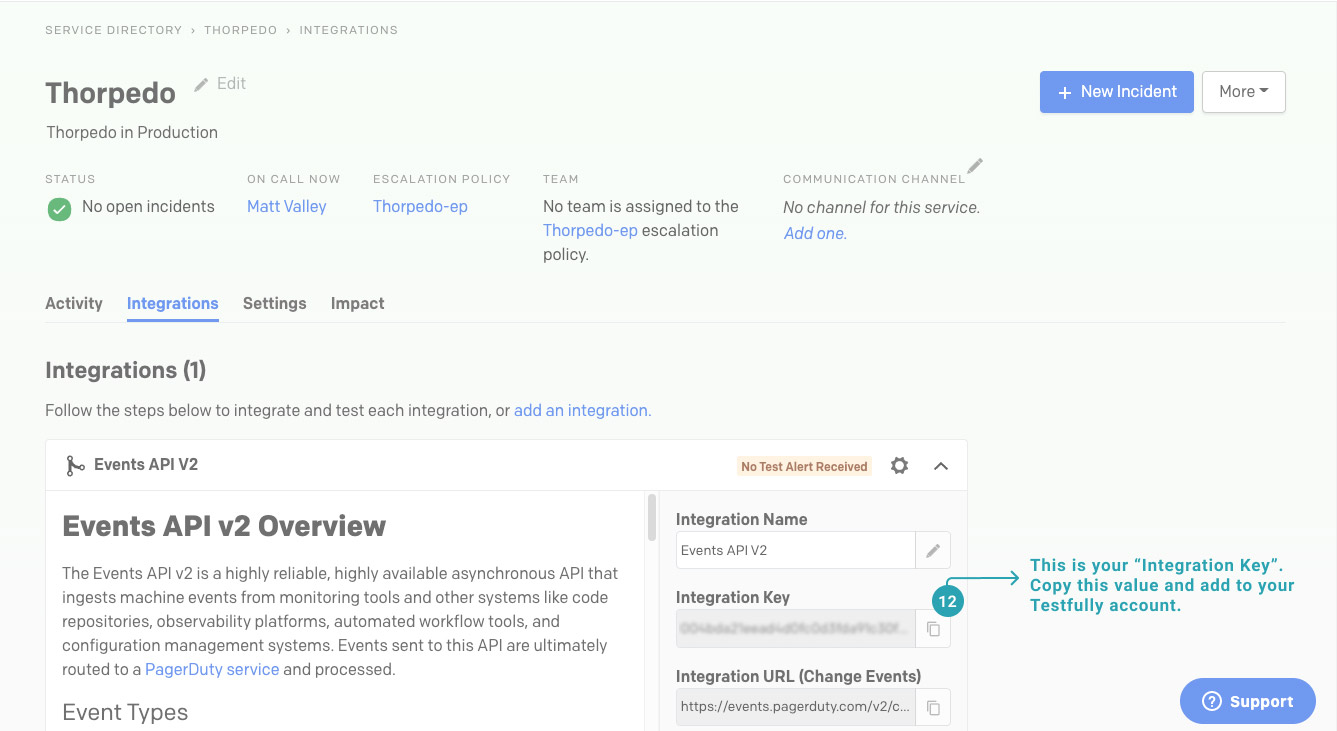Edit the Integration Name with pencil button

tap(933, 550)
